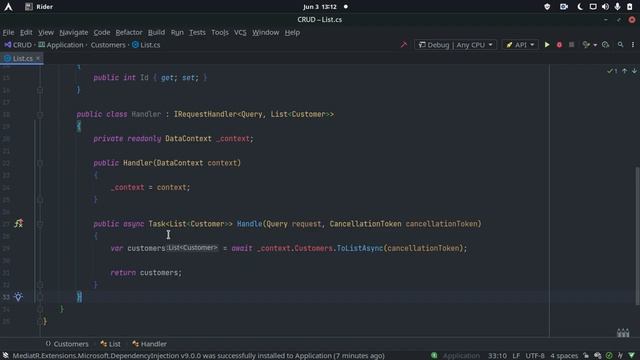Click the editor vertical scrollbar thumb

click(x=637, y=236)
